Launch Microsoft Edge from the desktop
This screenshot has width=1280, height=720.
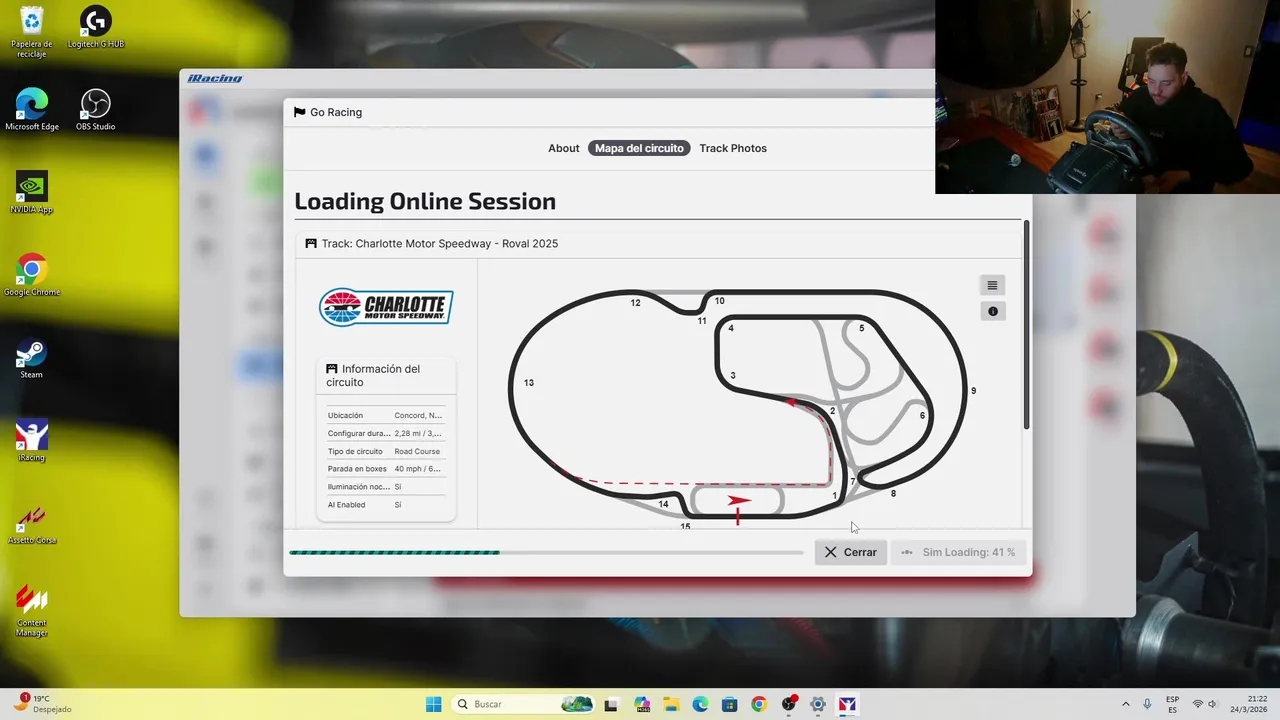pos(32,109)
